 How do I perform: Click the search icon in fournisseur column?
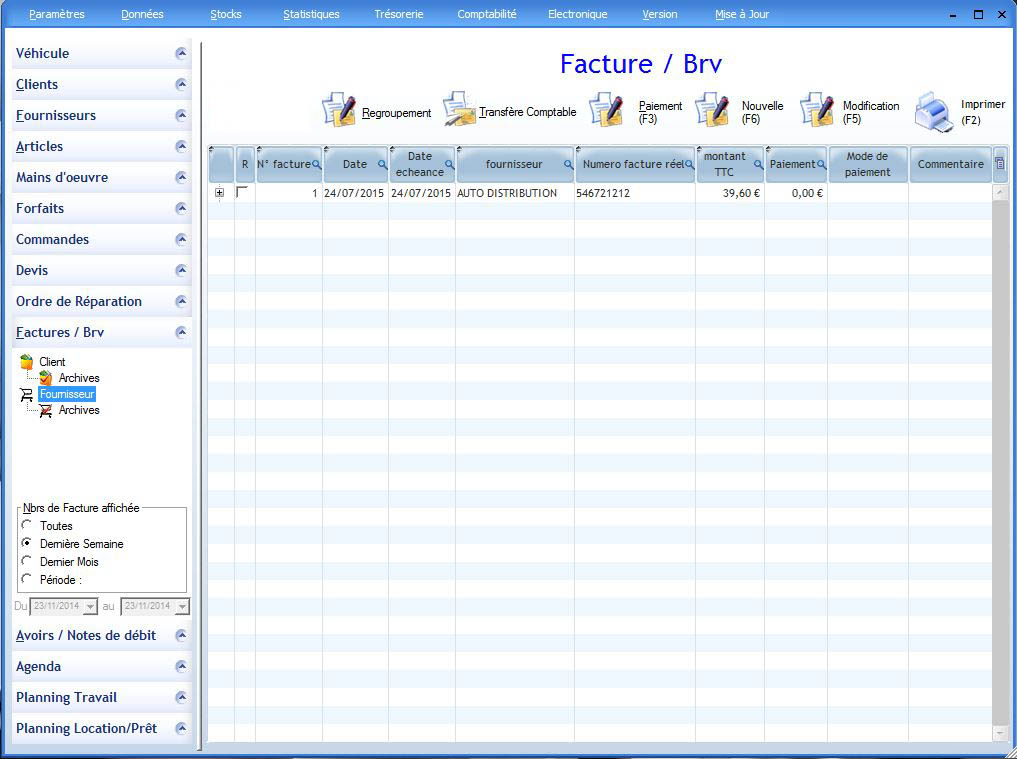click(x=569, y=165)
